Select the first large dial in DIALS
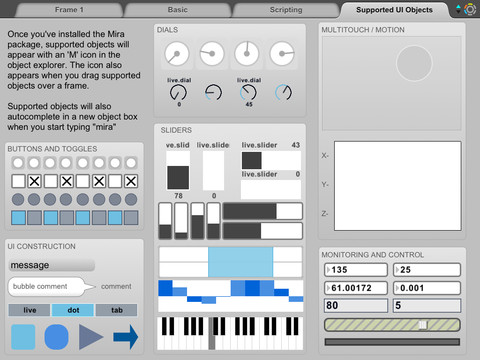 [x=177, y=54]
